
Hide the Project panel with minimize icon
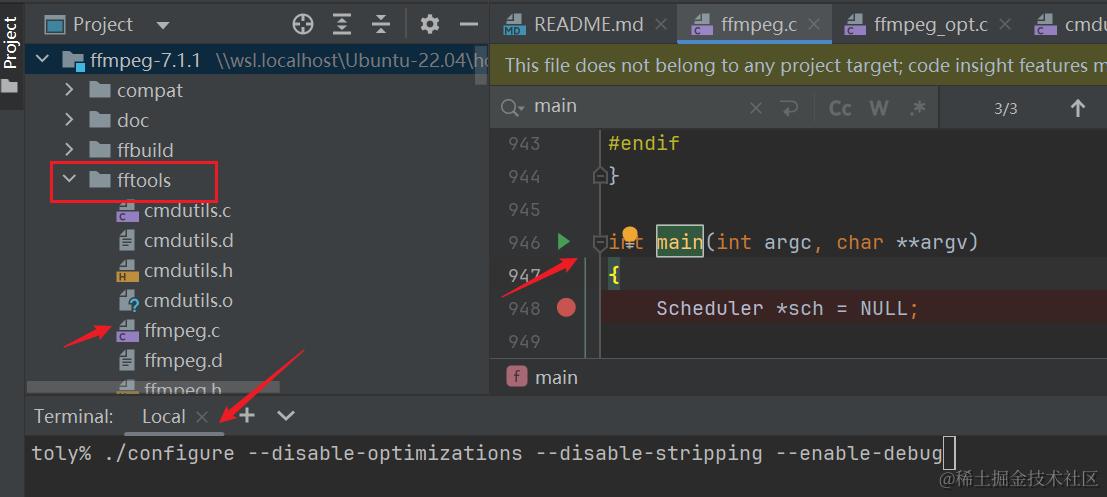point(468,24)
